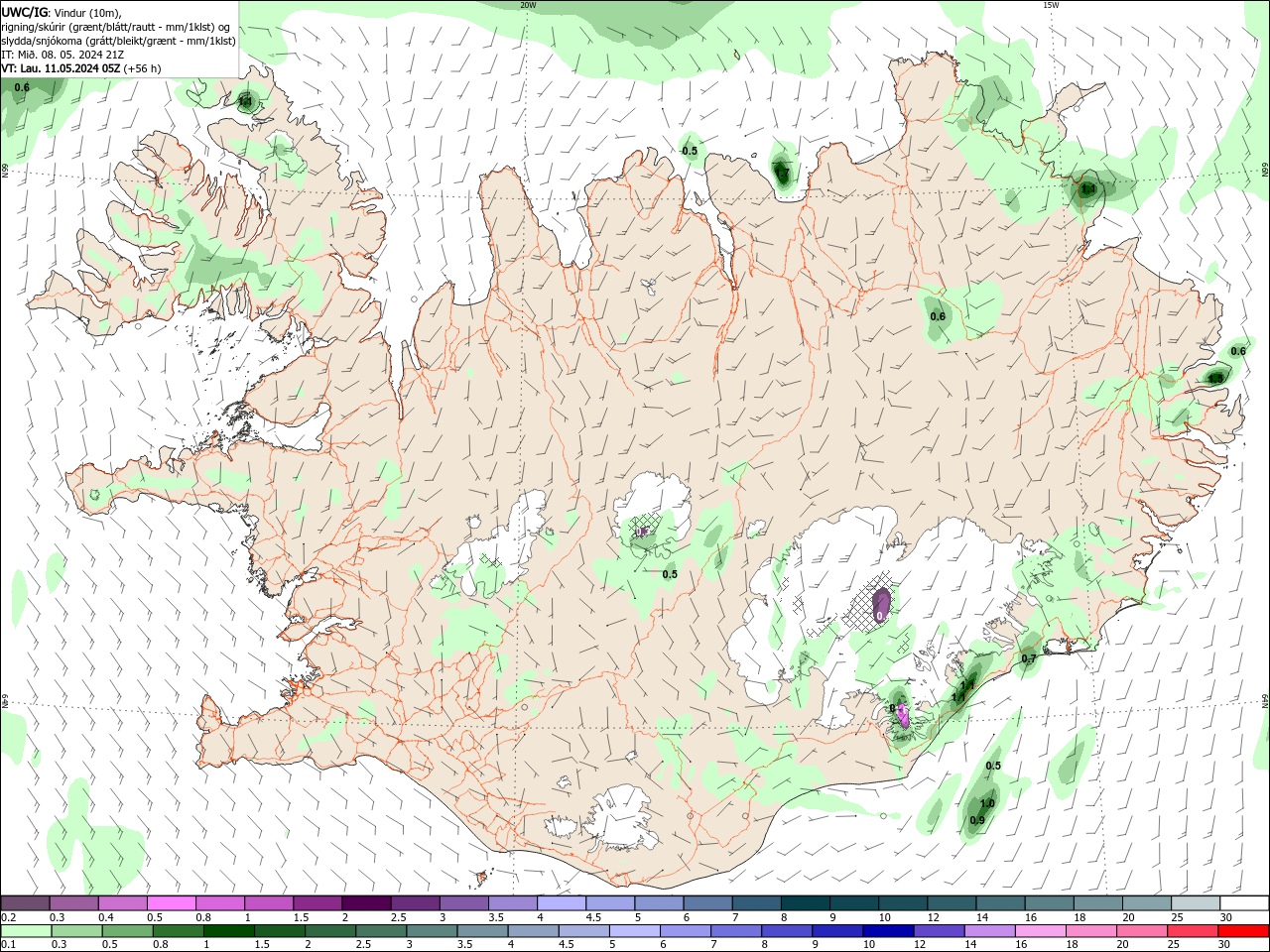Click the 20W longitude label
1270x952 pixels.
tap(528, 5)
